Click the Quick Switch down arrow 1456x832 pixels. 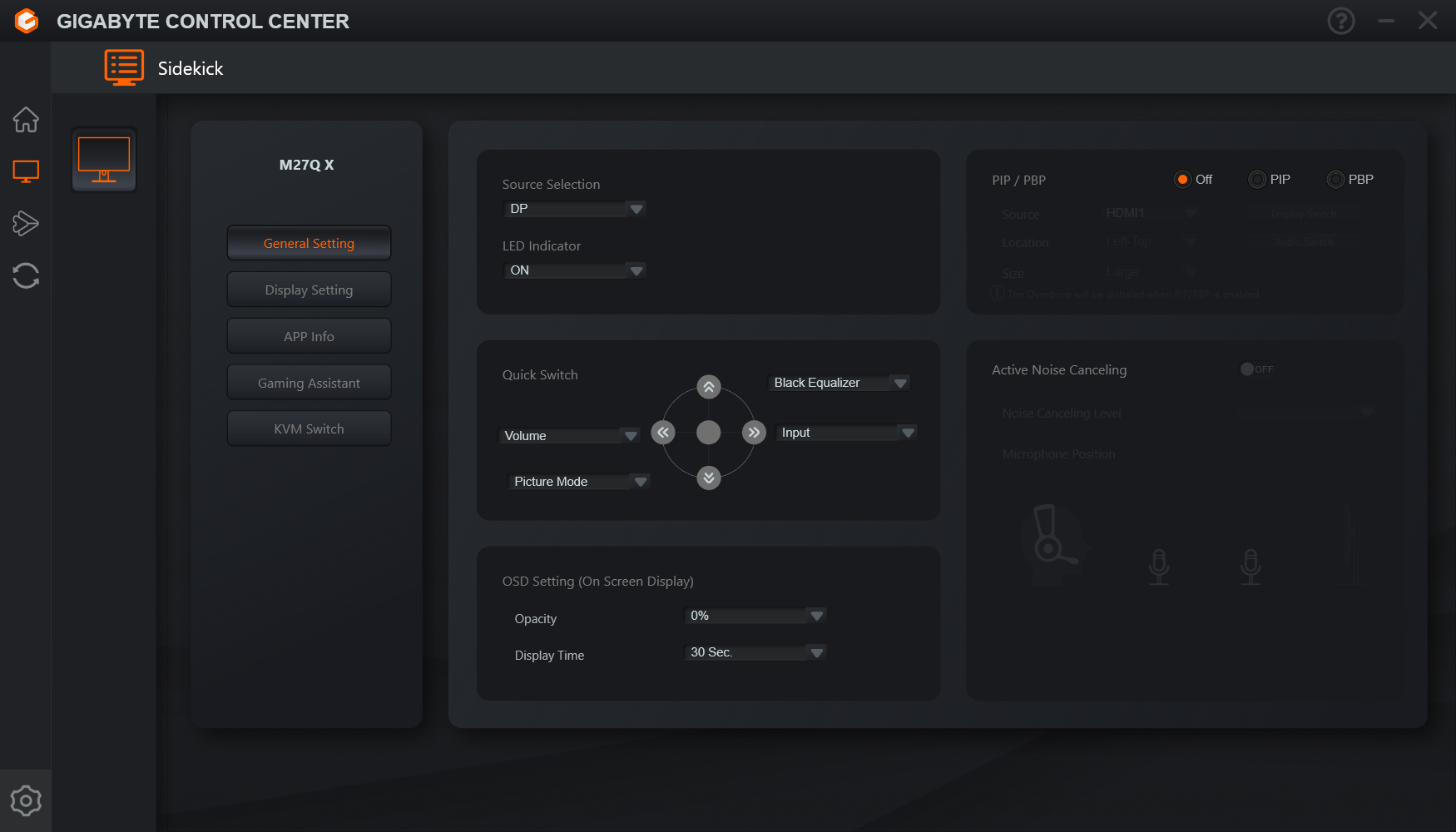point(709,478)
